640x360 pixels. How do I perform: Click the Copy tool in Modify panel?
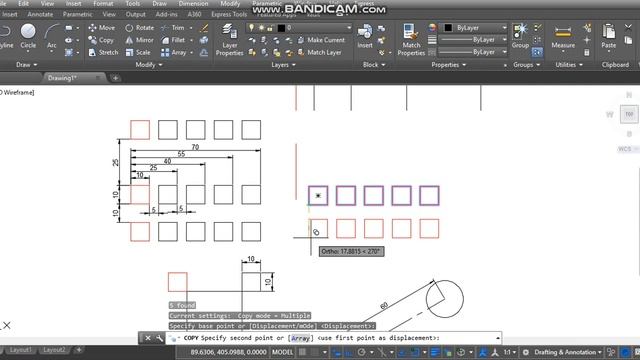[x=101, y=40]
